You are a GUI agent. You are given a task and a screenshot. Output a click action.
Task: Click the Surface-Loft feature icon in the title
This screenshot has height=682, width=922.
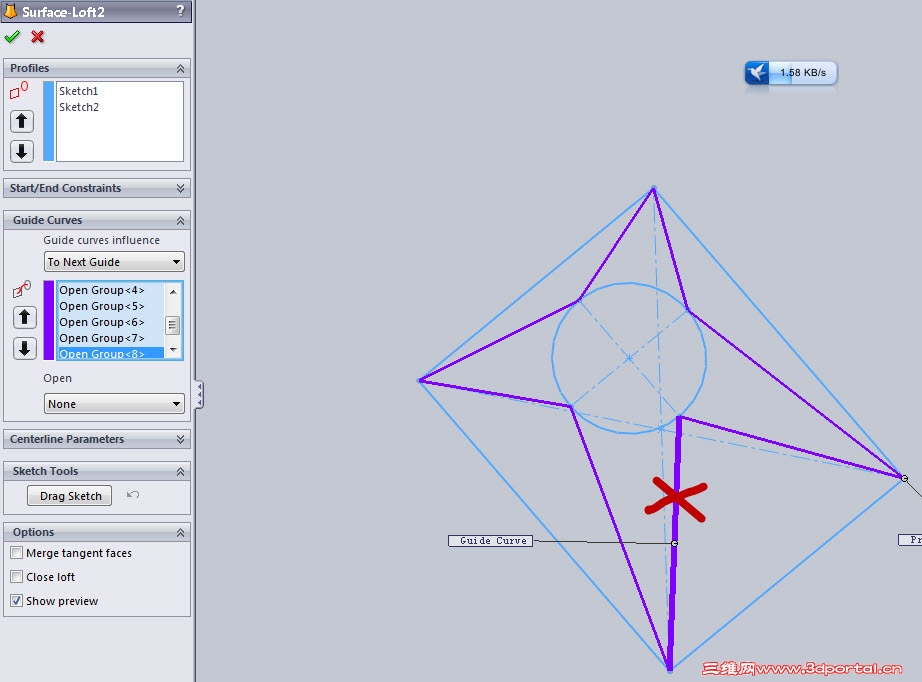click(x=11, y=11)
